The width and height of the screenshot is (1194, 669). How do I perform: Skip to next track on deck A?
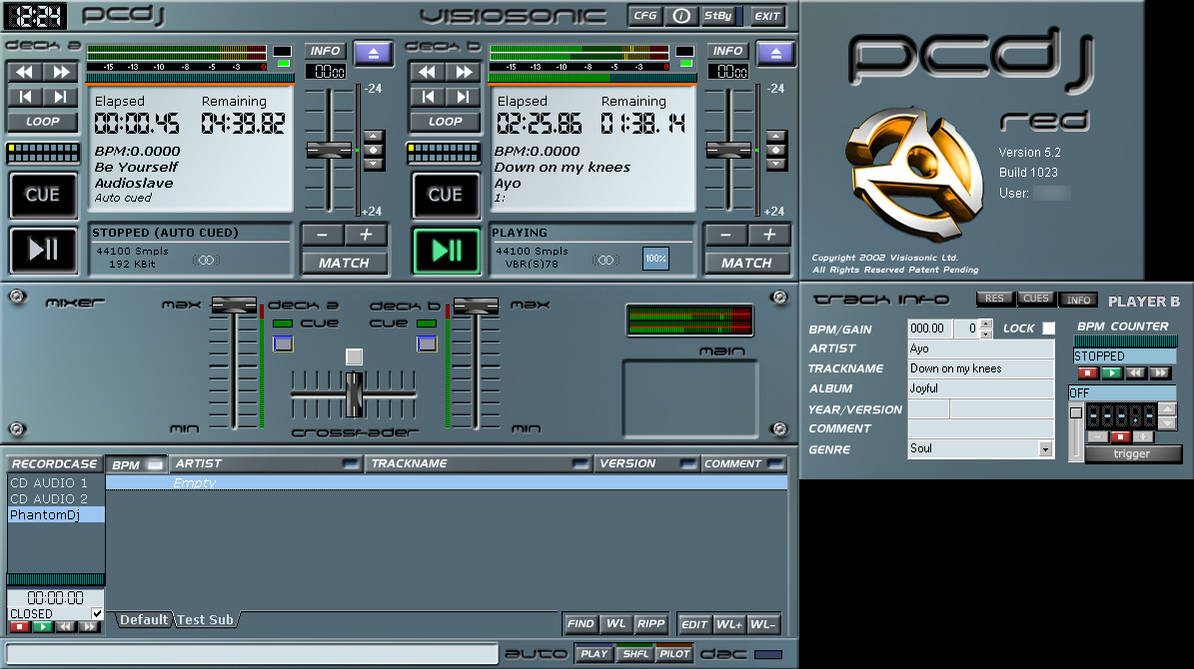pos(61,97)
